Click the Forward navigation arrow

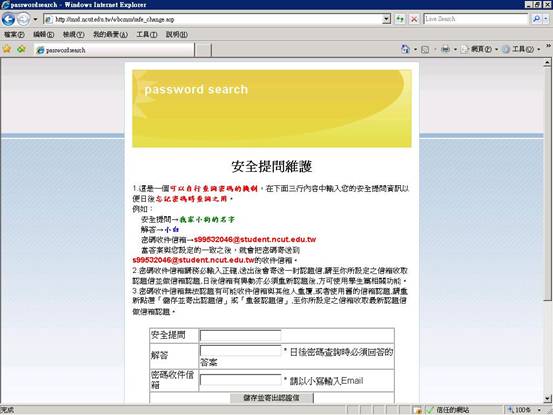pos(24,19)
